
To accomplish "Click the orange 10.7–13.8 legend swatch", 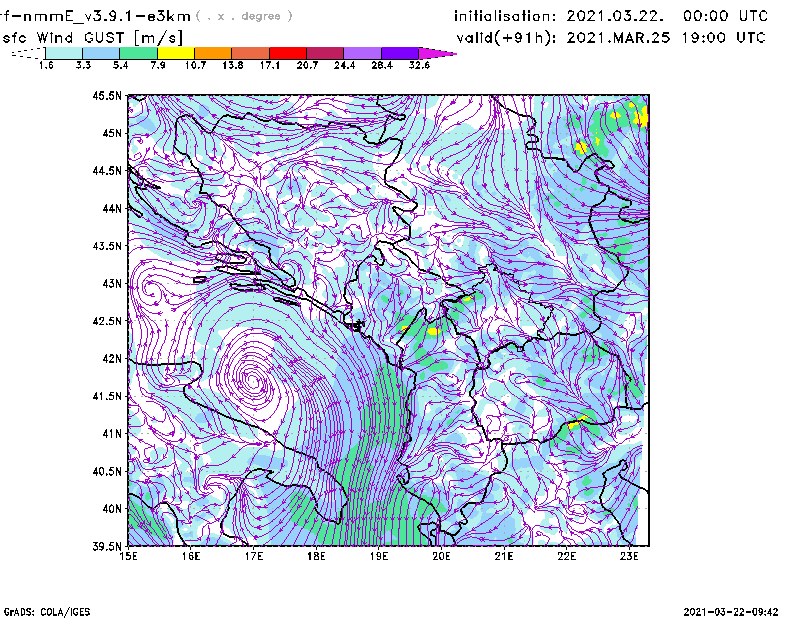I will pos(213,53).
